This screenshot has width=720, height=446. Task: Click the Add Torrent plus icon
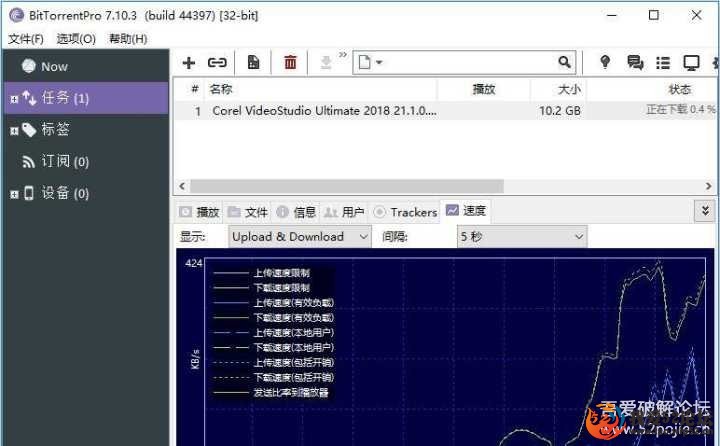pos(189,62)
